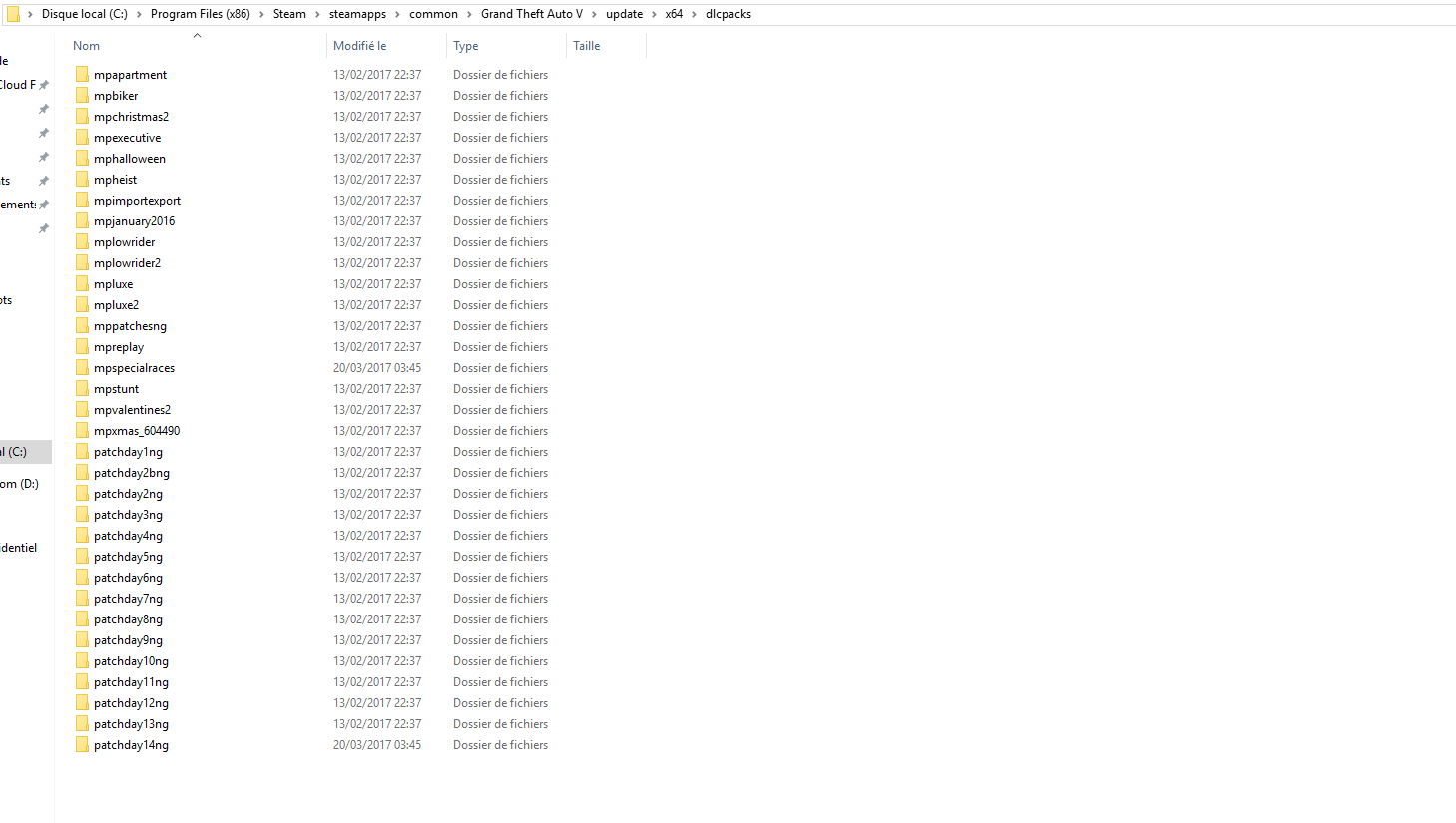Click the address bar folder icon
The image size is (1456, 823).
(x=13, y=14)
